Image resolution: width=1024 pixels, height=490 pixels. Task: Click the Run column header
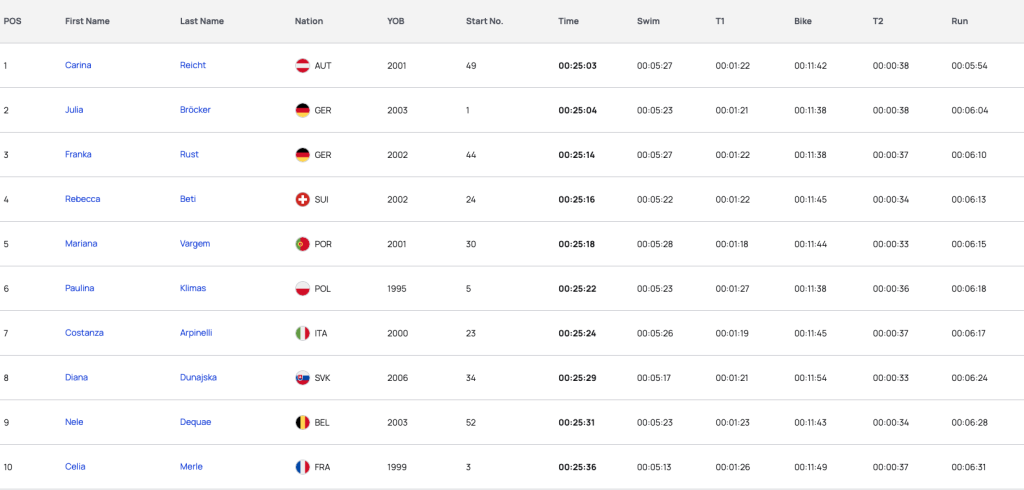point(959,21)
